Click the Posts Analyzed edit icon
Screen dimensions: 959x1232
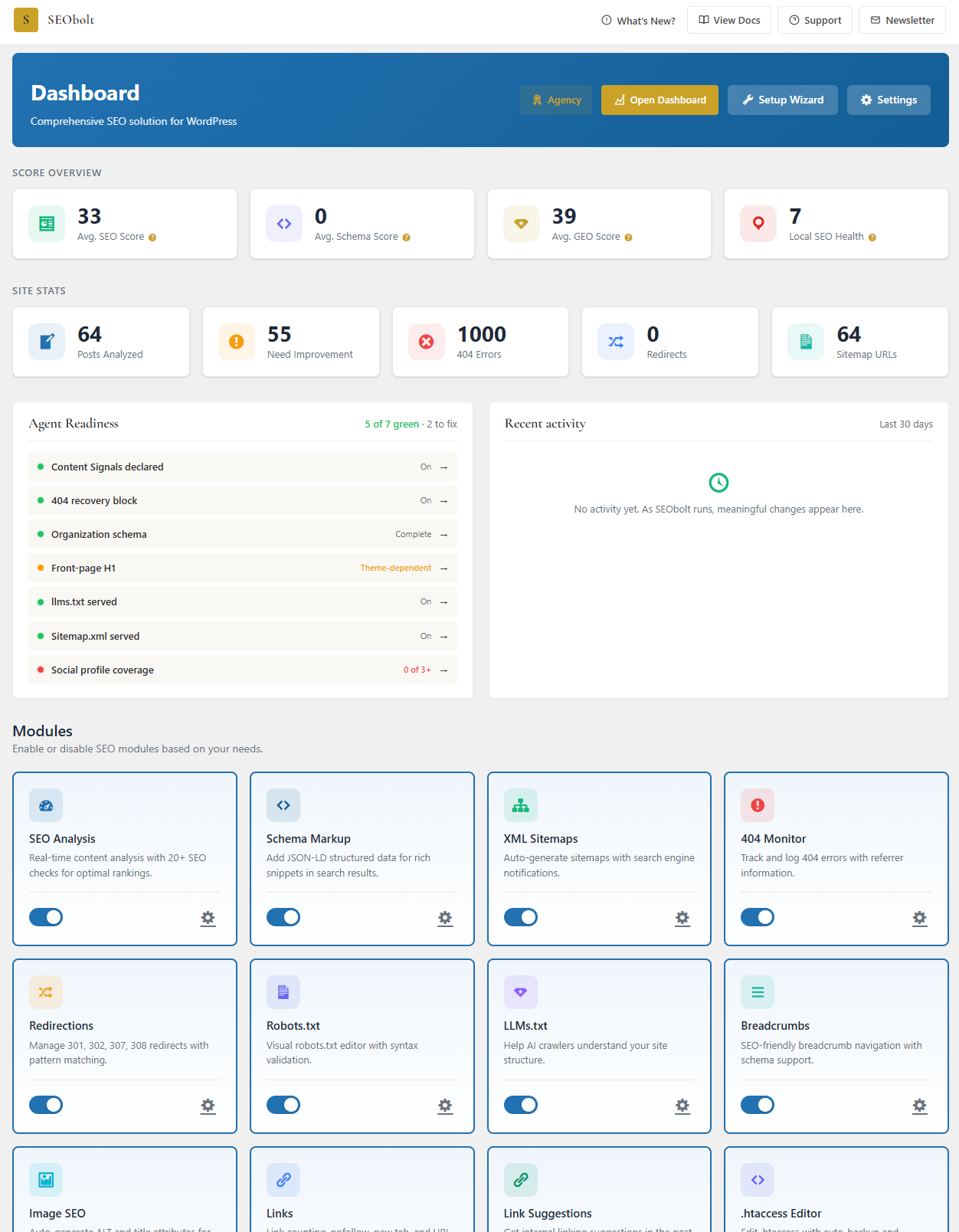pos(47,342)
